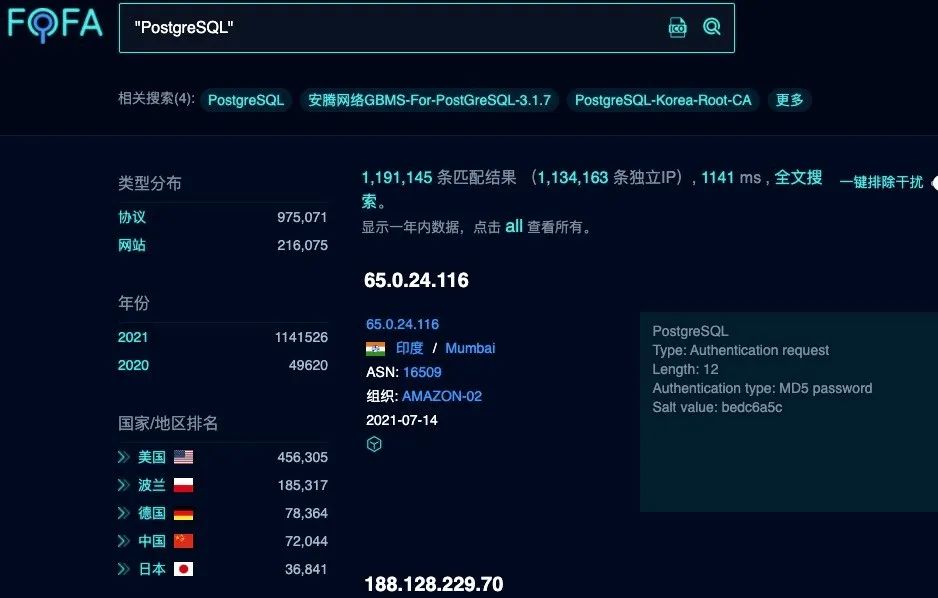Expand the chevron beside 波兰
938x598 pixels.
(x=124, y=485)
